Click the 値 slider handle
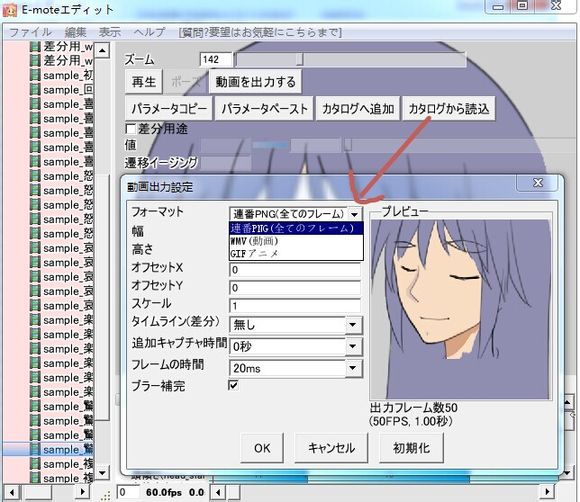 click(348, 144)
